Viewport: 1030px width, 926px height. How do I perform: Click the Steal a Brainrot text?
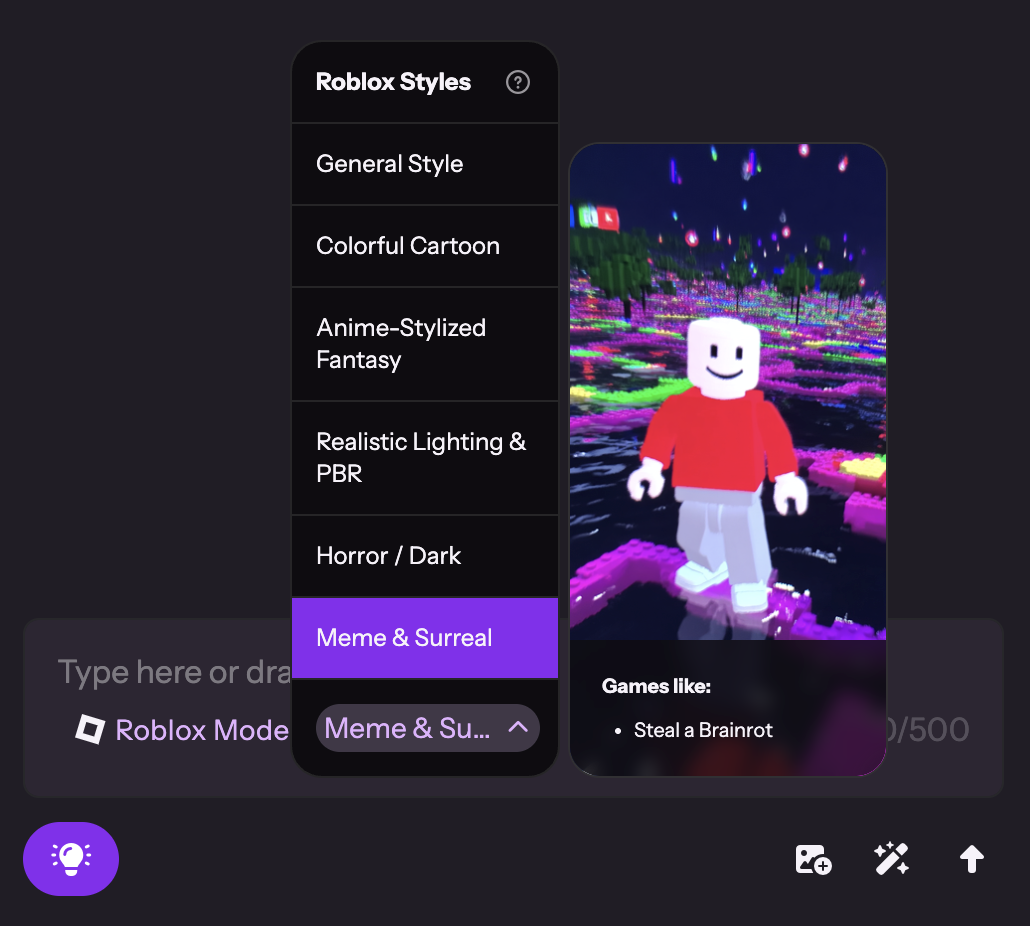coord(703,730)
